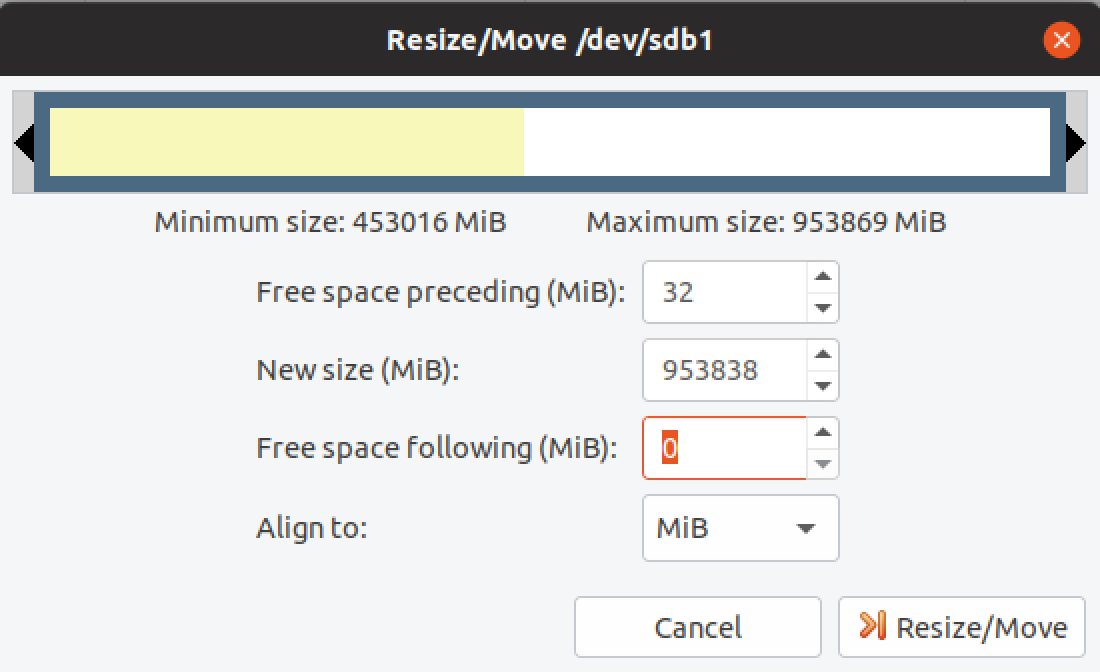This screenshot has width=1100, height=672.
Task: Confirm with the Resize/Move button
Action: (x=961, y=627)
